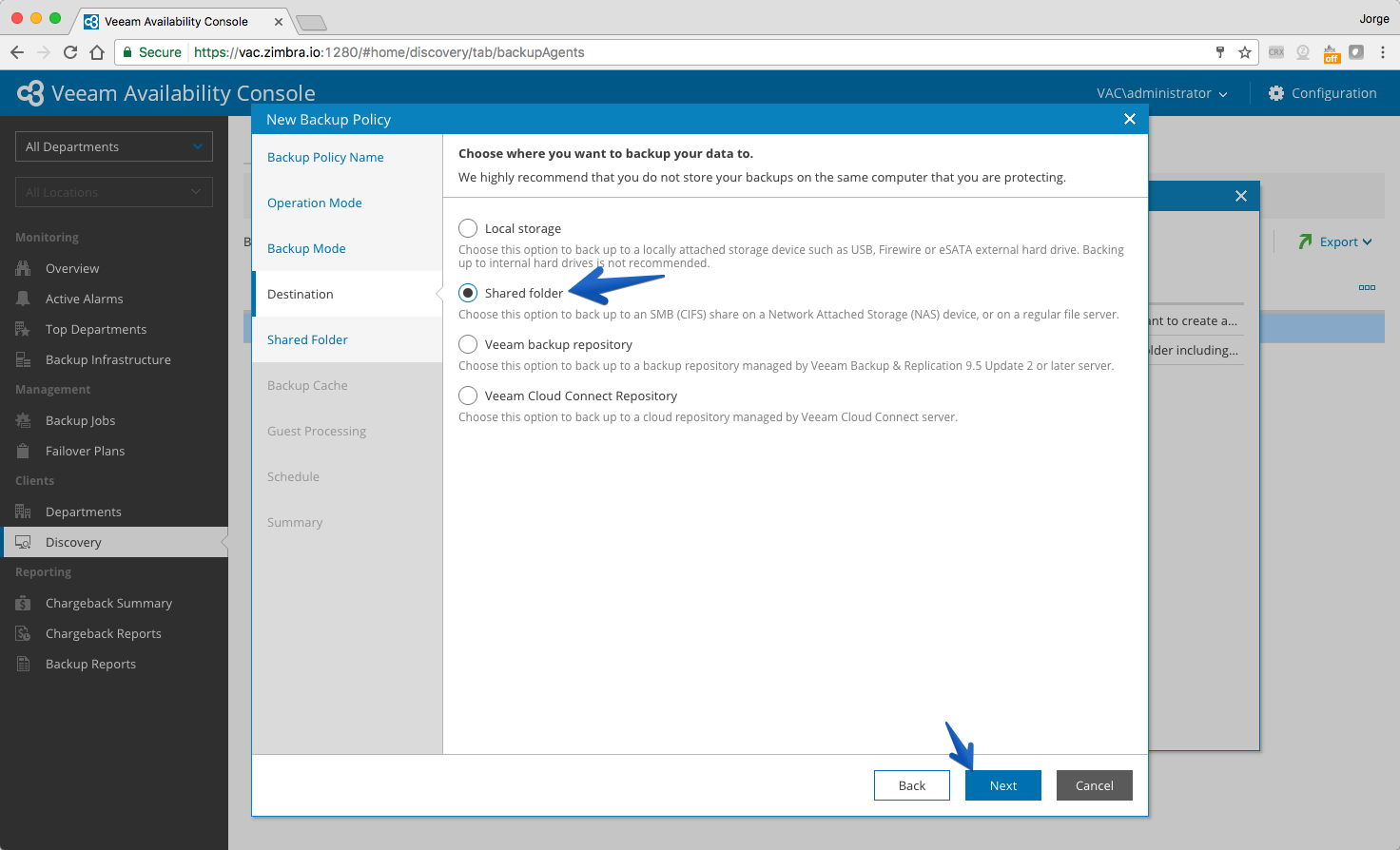Viewport: 1400px width, 850px height.
Task: Click the Next button
Action: (x=1003, y=785)
